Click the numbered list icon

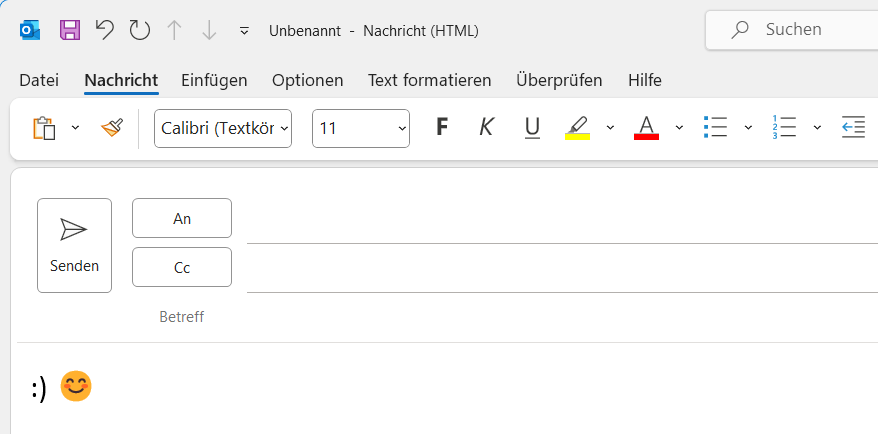[784, 127]
